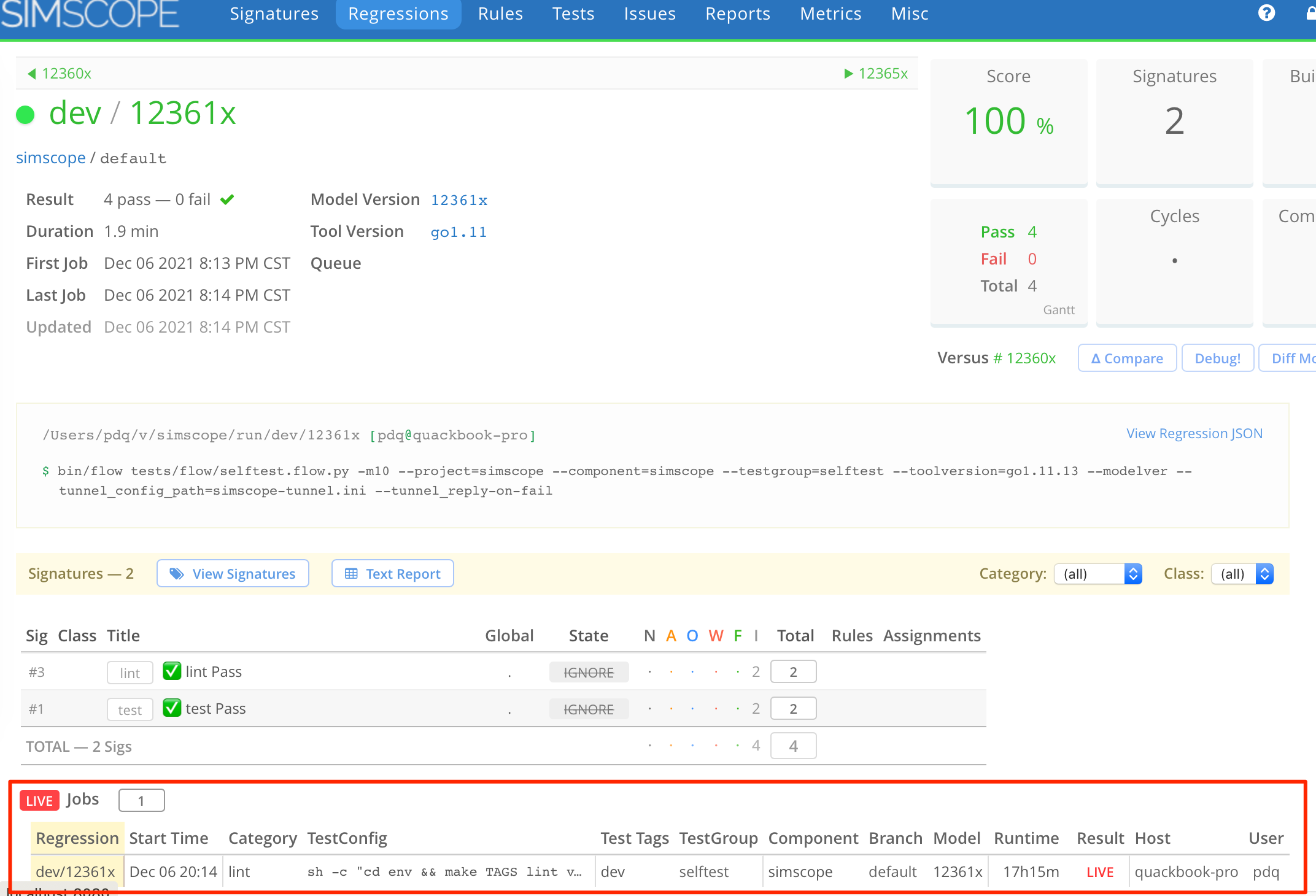Click the View Signatures button
The image size is (1316, 896).
[233, 573]
